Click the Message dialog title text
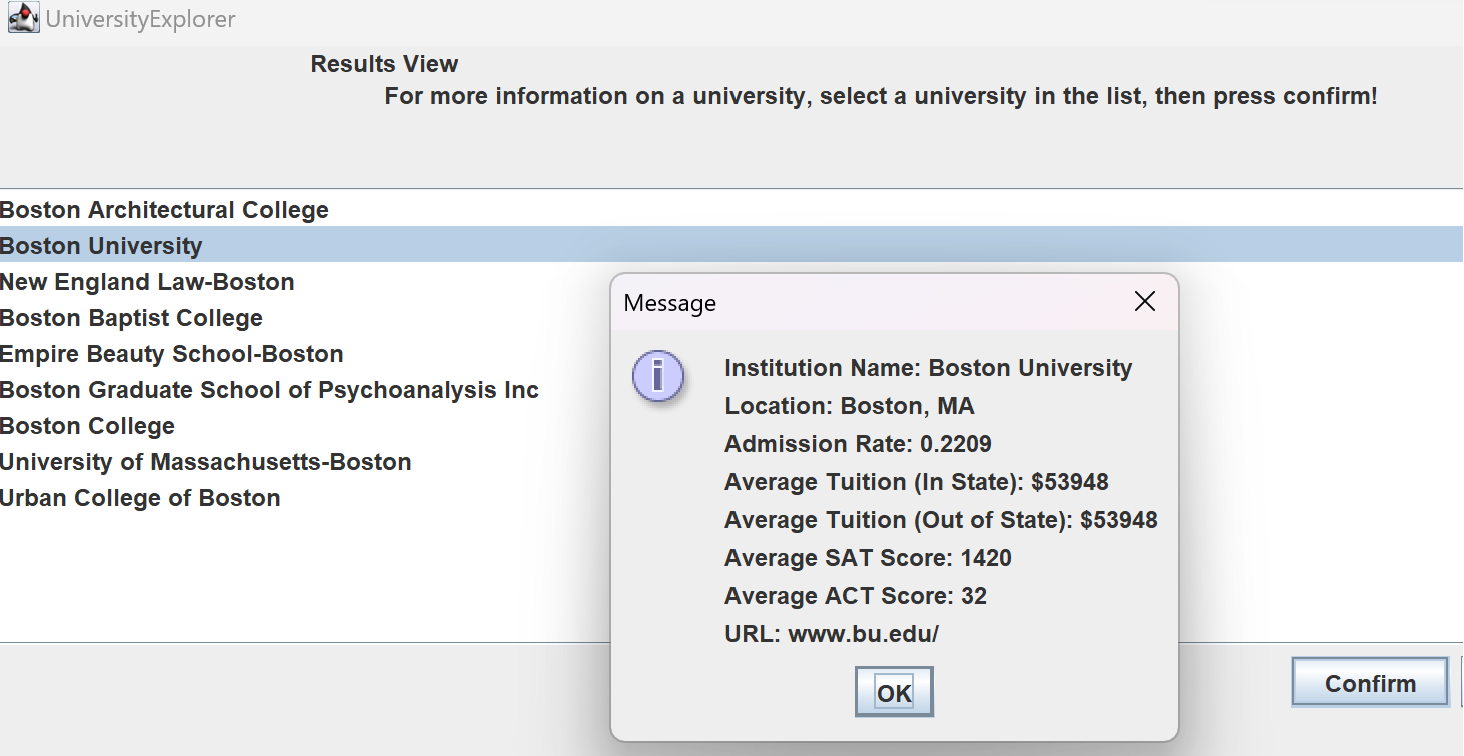 point(670,303)
